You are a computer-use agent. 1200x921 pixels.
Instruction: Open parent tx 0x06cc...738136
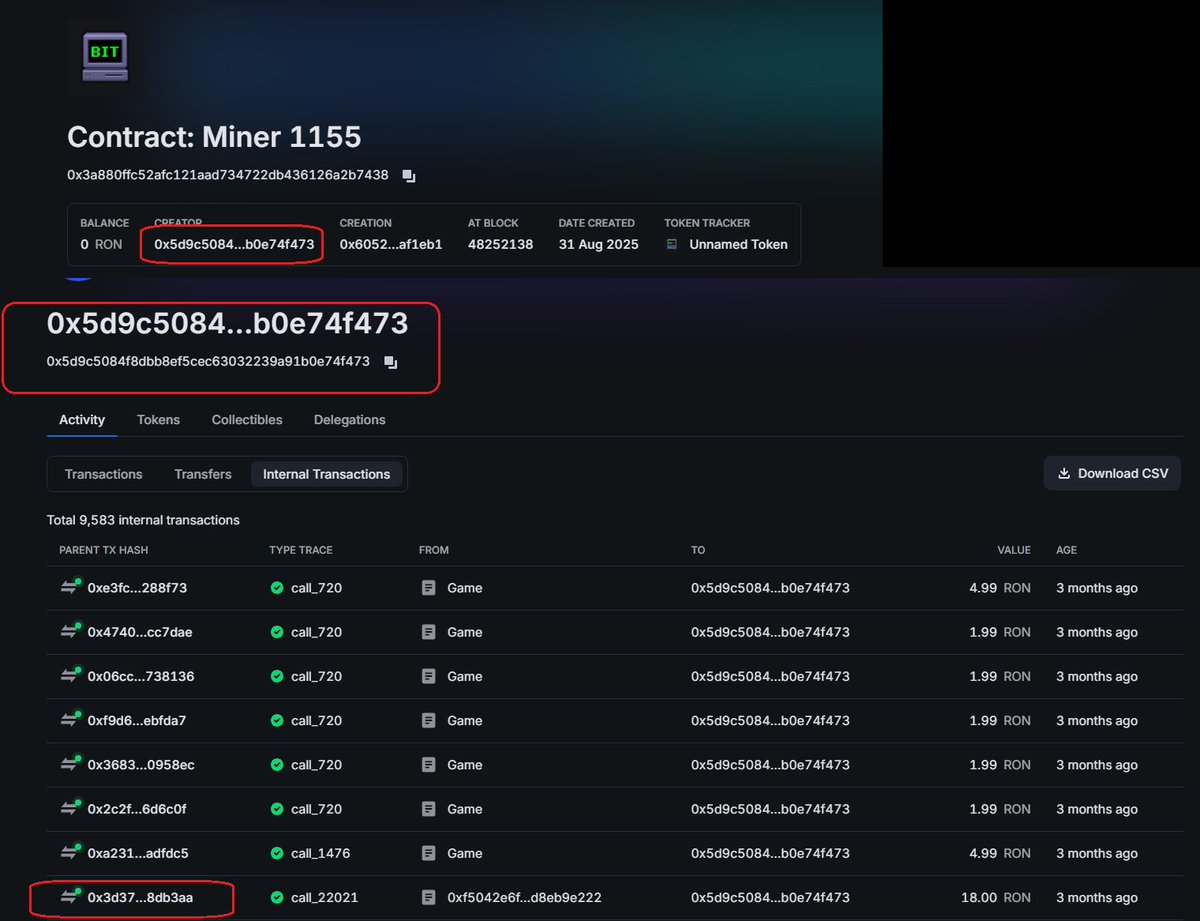[141, 676]
